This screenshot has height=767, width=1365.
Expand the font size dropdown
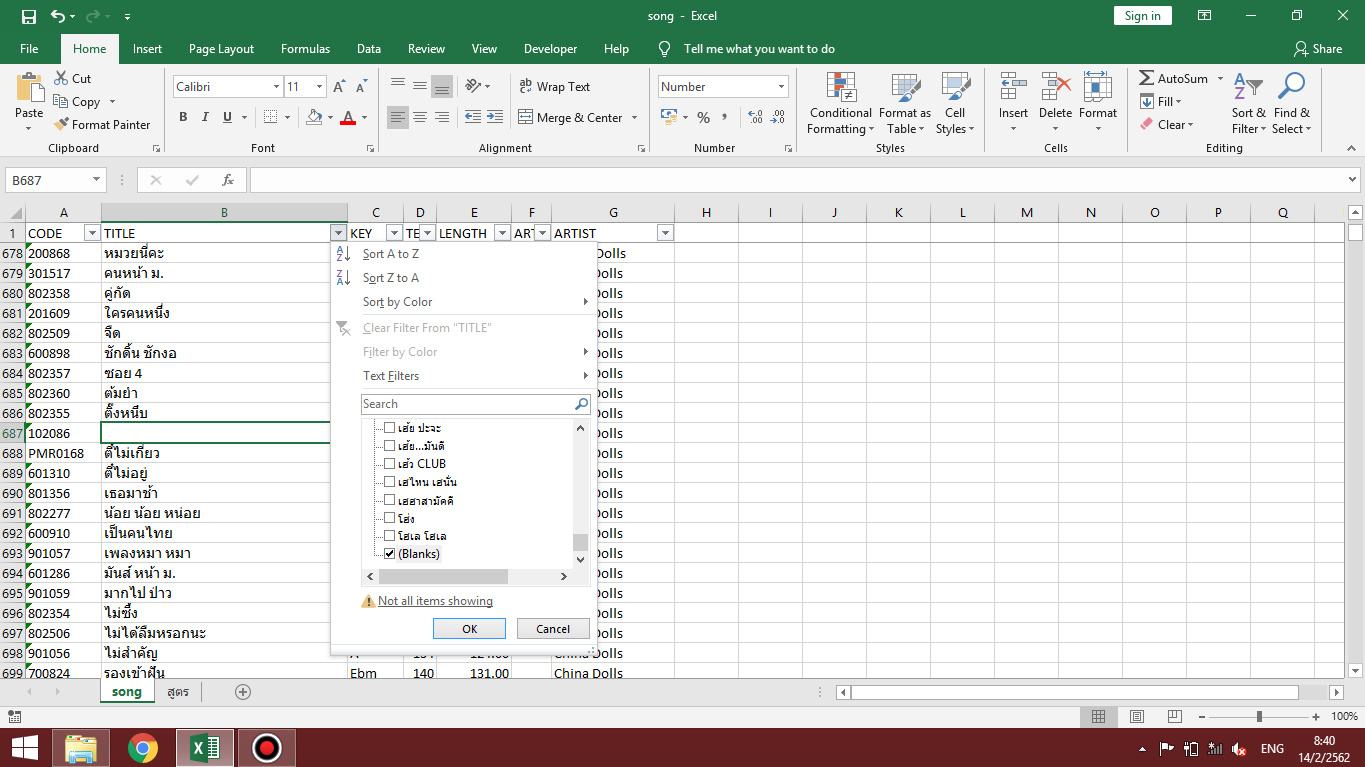(x=319, y=87)
